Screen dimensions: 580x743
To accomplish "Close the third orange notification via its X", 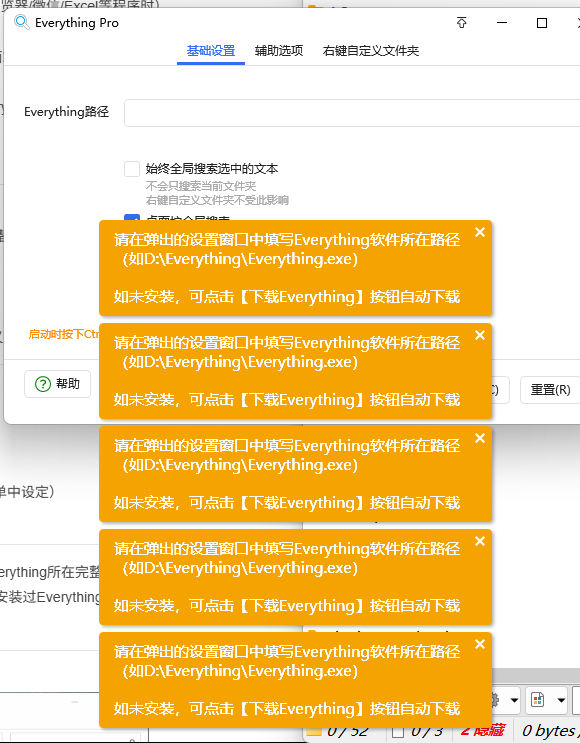I will (480, 438).
